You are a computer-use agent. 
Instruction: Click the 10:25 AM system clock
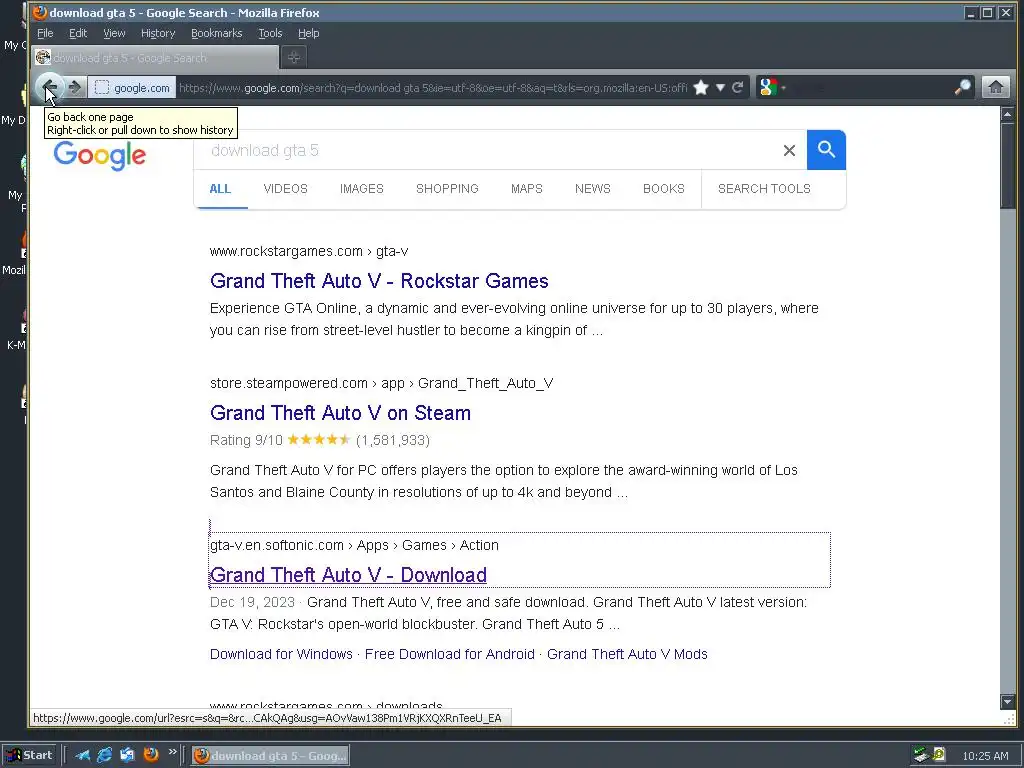985,756
